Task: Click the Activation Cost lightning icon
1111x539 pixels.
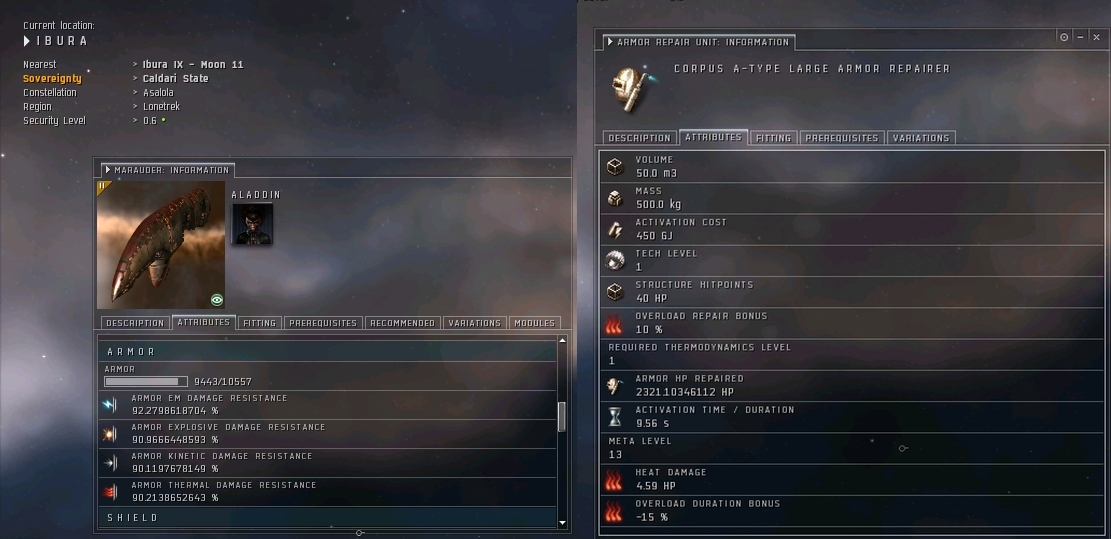Action: pos(614,229)
